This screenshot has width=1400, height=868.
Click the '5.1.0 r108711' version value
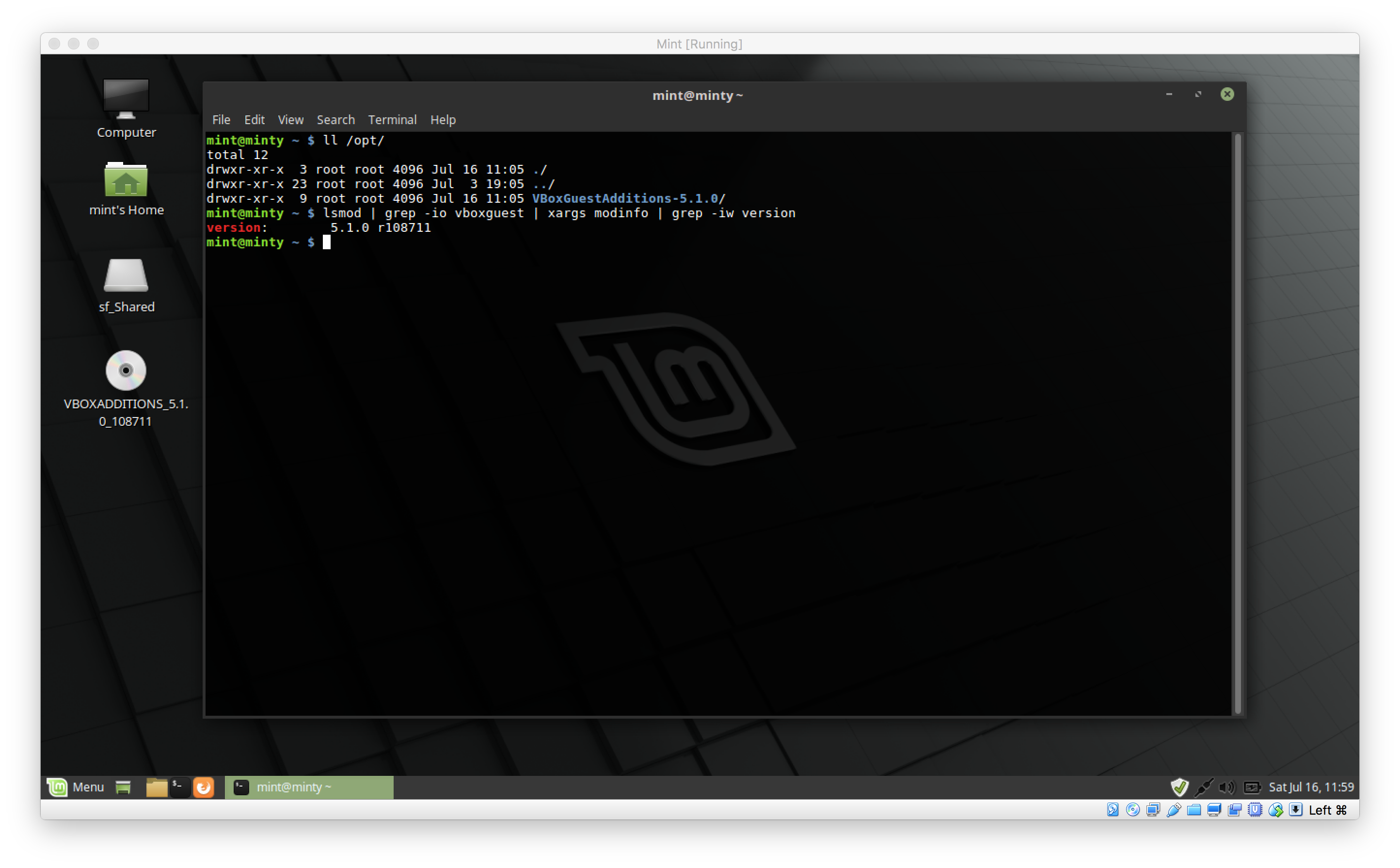coord(381,228)
